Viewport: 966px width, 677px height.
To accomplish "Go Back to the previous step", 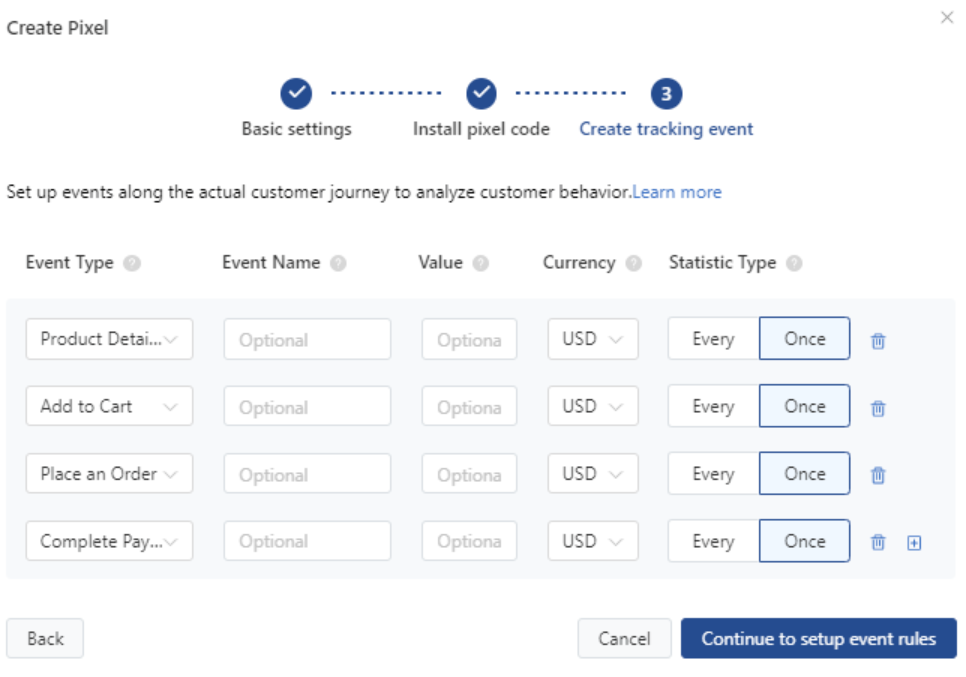I will point(45,638).
